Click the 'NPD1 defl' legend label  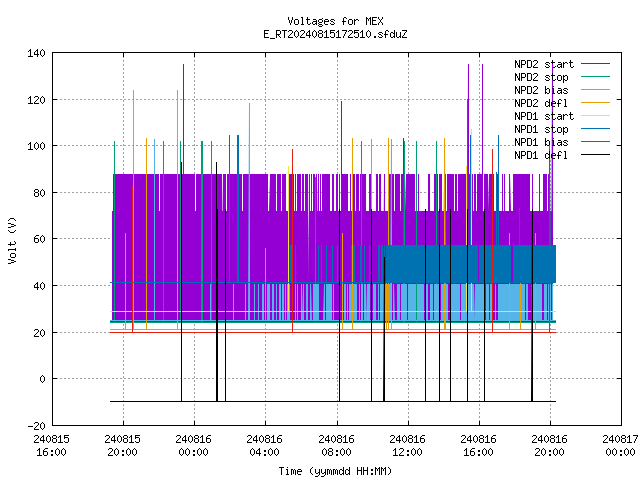541,156
